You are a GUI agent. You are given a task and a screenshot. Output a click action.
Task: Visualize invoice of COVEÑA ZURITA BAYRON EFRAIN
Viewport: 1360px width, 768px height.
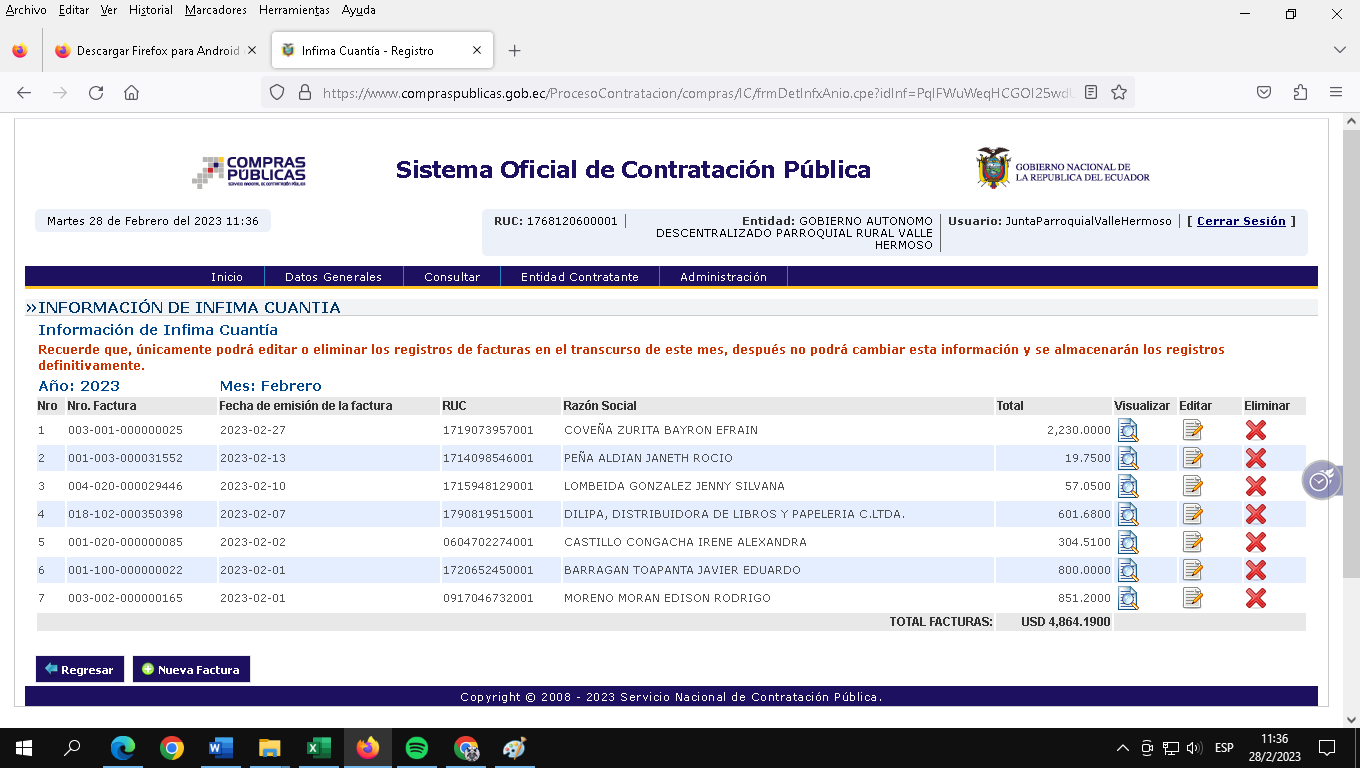pos(1128,430)
